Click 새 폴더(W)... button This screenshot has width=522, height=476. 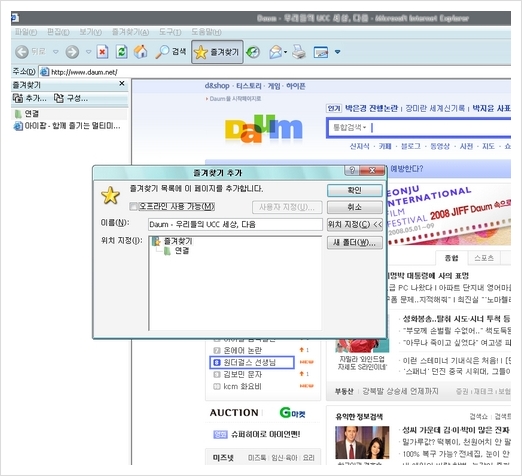point(355,243)
